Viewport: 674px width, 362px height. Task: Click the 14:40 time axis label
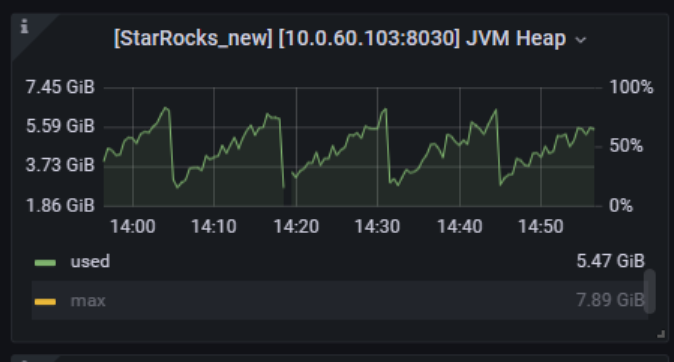tap(460, 227)
